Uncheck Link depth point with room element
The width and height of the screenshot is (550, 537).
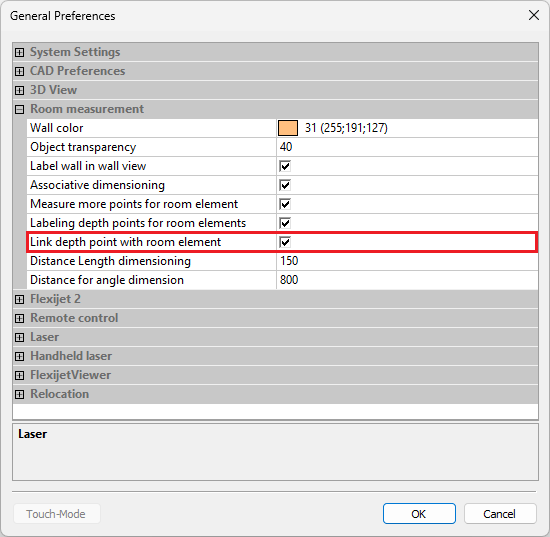point(285,242)
